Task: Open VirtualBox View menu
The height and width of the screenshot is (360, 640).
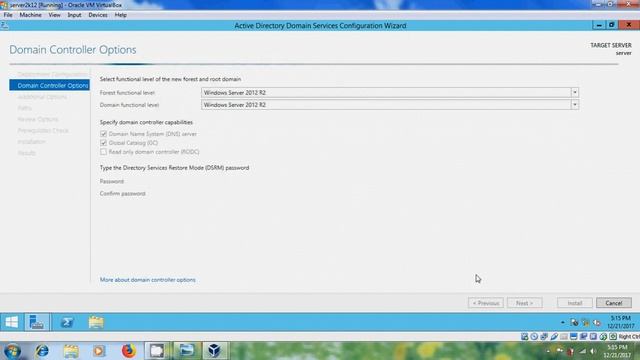Action: pos(54,15)
